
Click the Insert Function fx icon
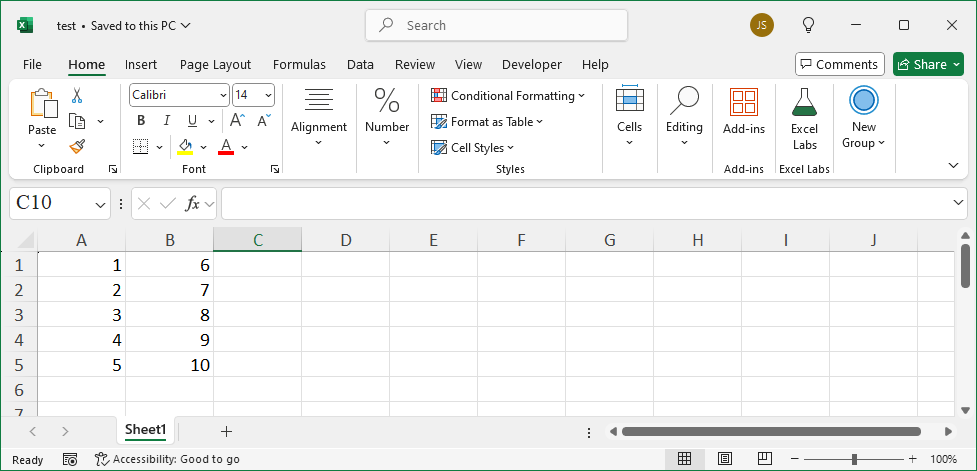pyautogui.click(x=193, y=203)
